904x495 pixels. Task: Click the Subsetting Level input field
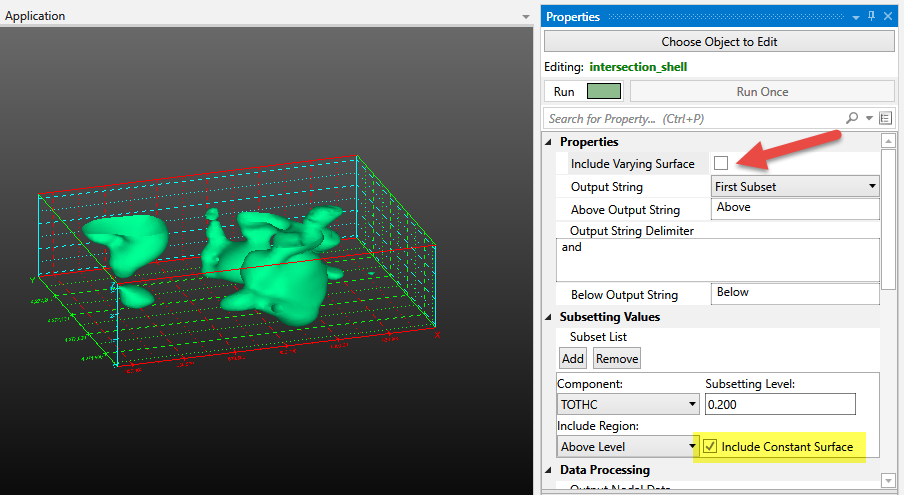click(x=780, y=404)
